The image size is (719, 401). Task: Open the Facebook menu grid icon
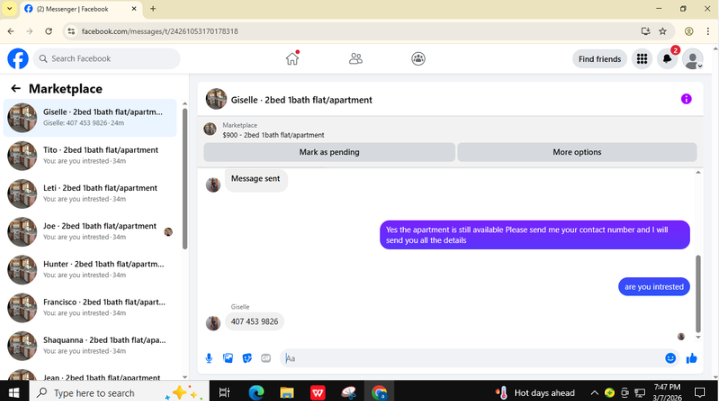point(642,59)
